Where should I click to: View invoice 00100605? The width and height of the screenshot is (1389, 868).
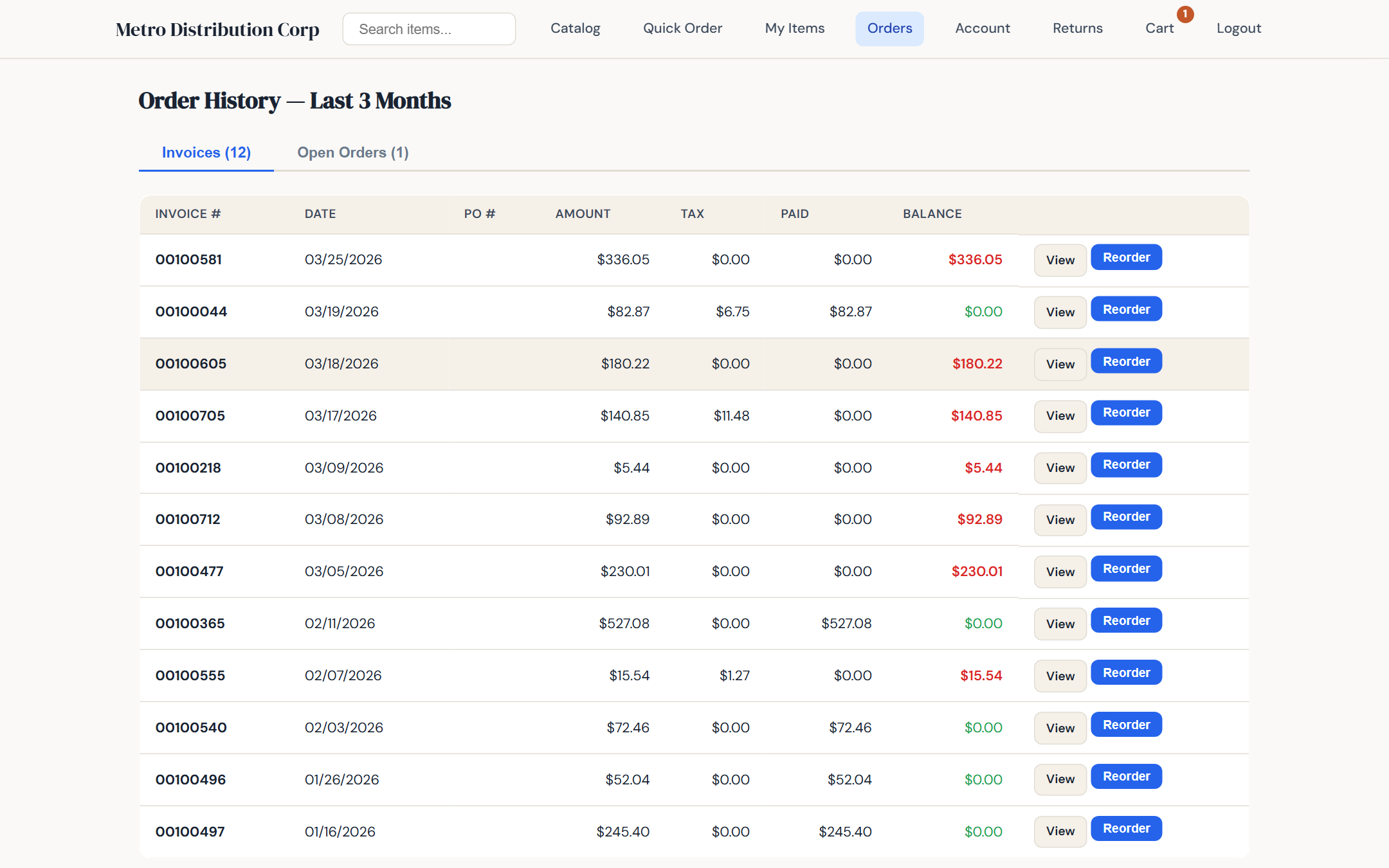click(x=1059, y=364)
